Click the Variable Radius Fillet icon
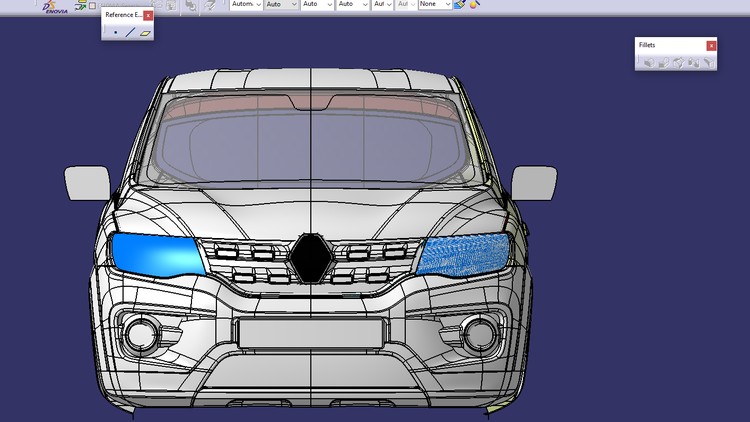The width and height of the screenshot is (750, 422). pyautogui.click(x=664, y=63)
